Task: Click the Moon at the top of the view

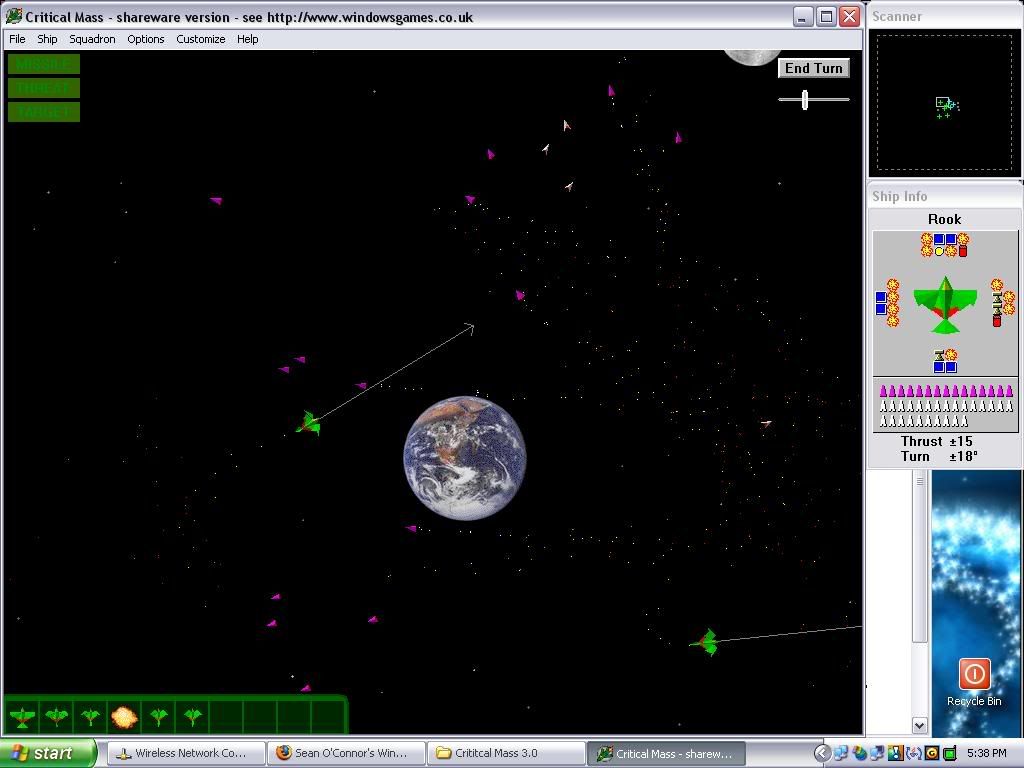Action: point(752,57)
